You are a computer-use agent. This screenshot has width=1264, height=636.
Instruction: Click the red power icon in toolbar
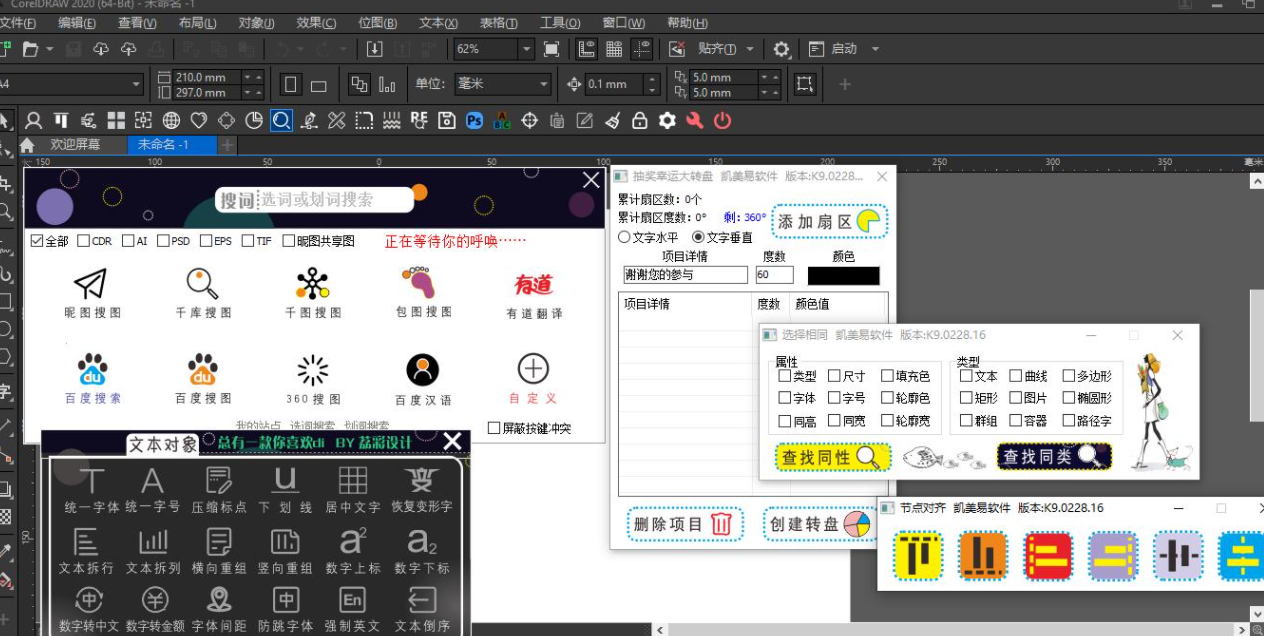pos(722,121)
